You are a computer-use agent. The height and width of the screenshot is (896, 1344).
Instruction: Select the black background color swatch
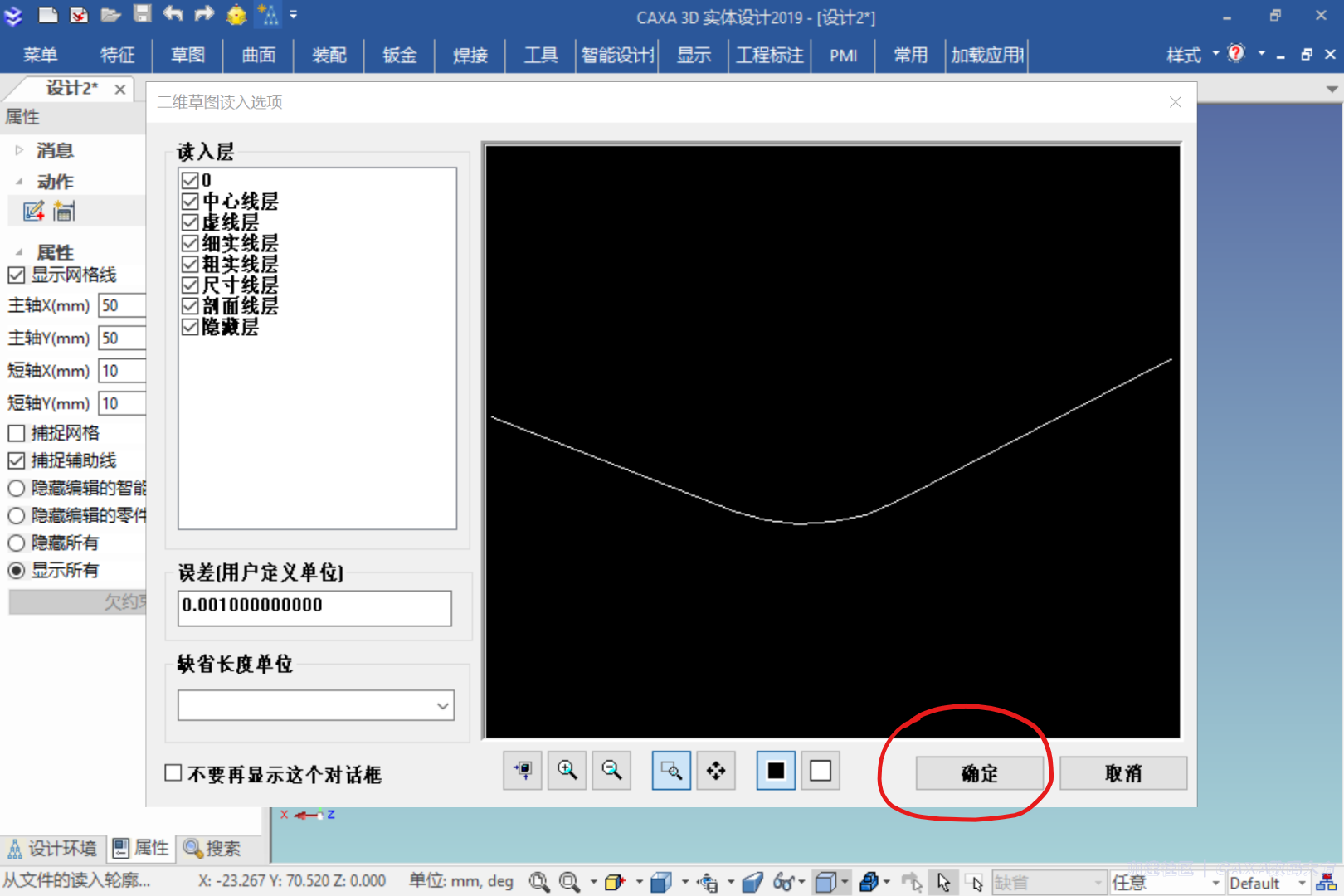(776, 771)
